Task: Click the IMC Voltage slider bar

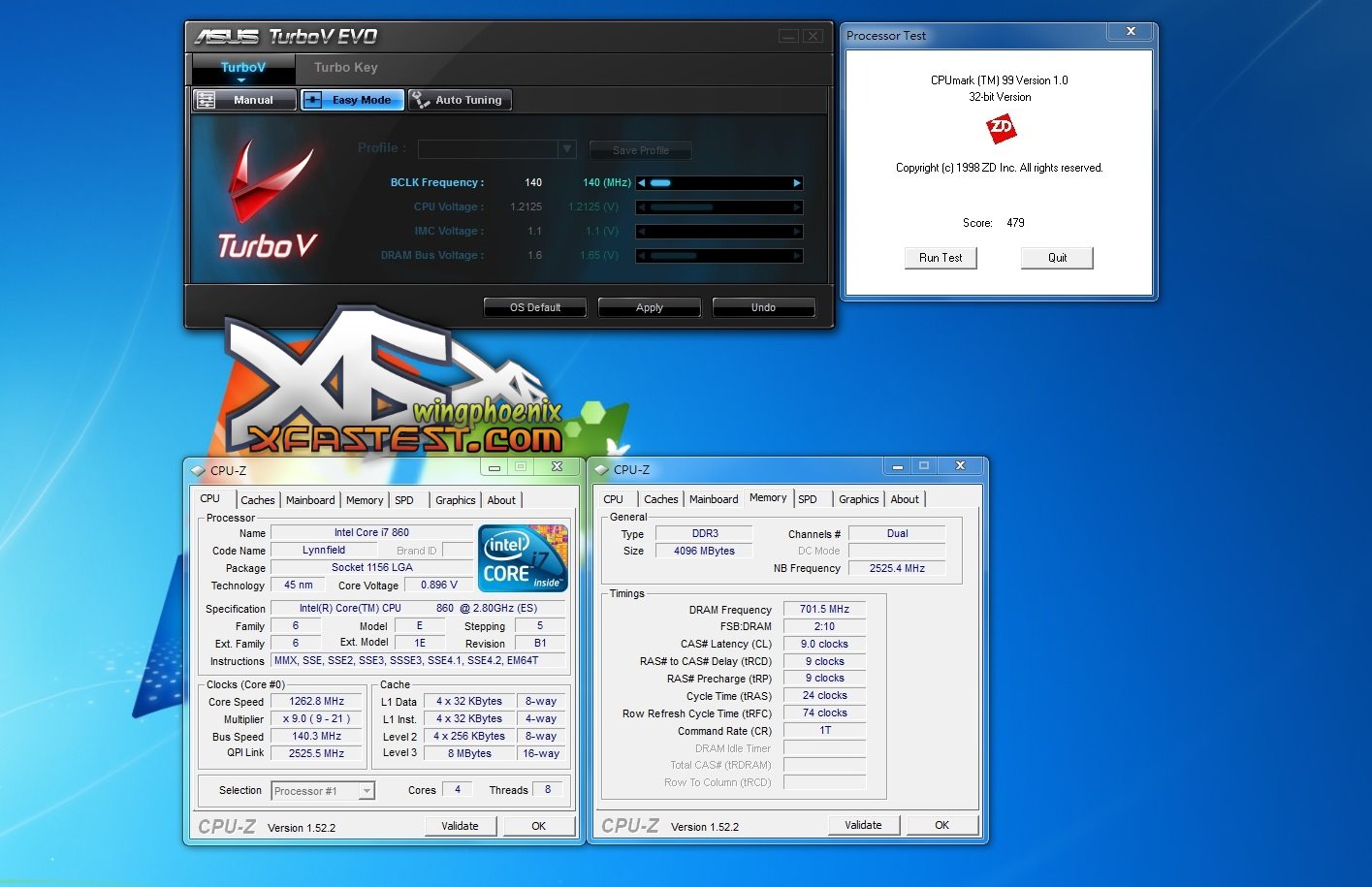Action: click(719, 232)
